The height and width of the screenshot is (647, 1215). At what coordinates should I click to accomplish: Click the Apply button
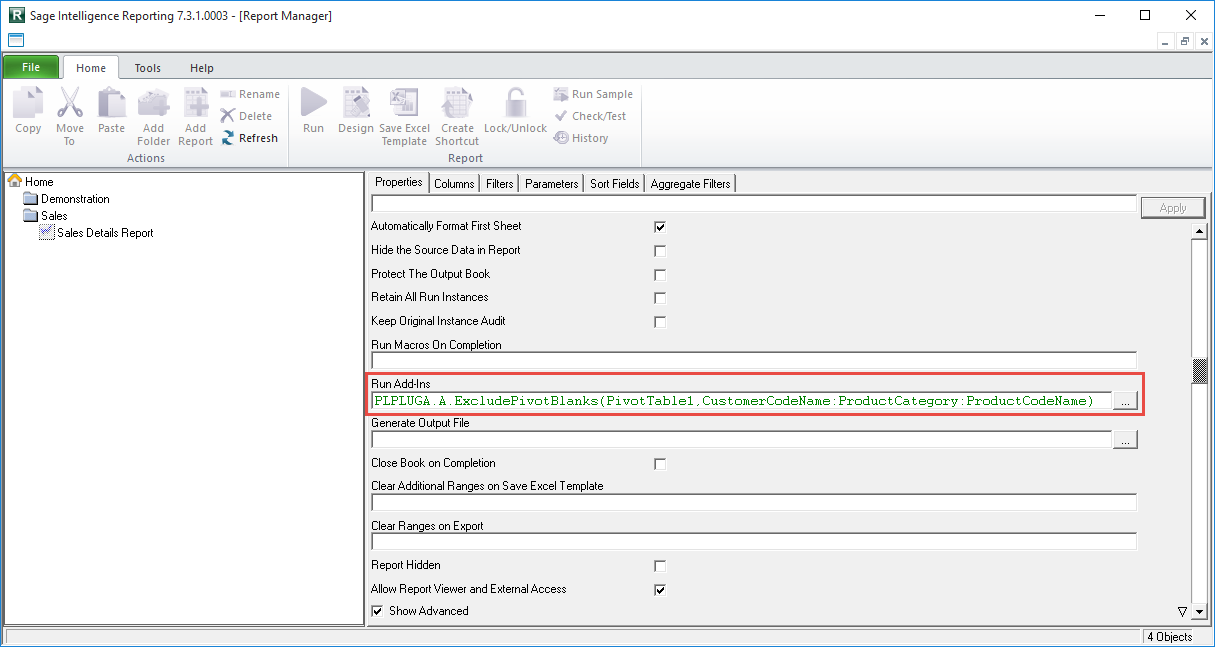(x=1173, y=208)
